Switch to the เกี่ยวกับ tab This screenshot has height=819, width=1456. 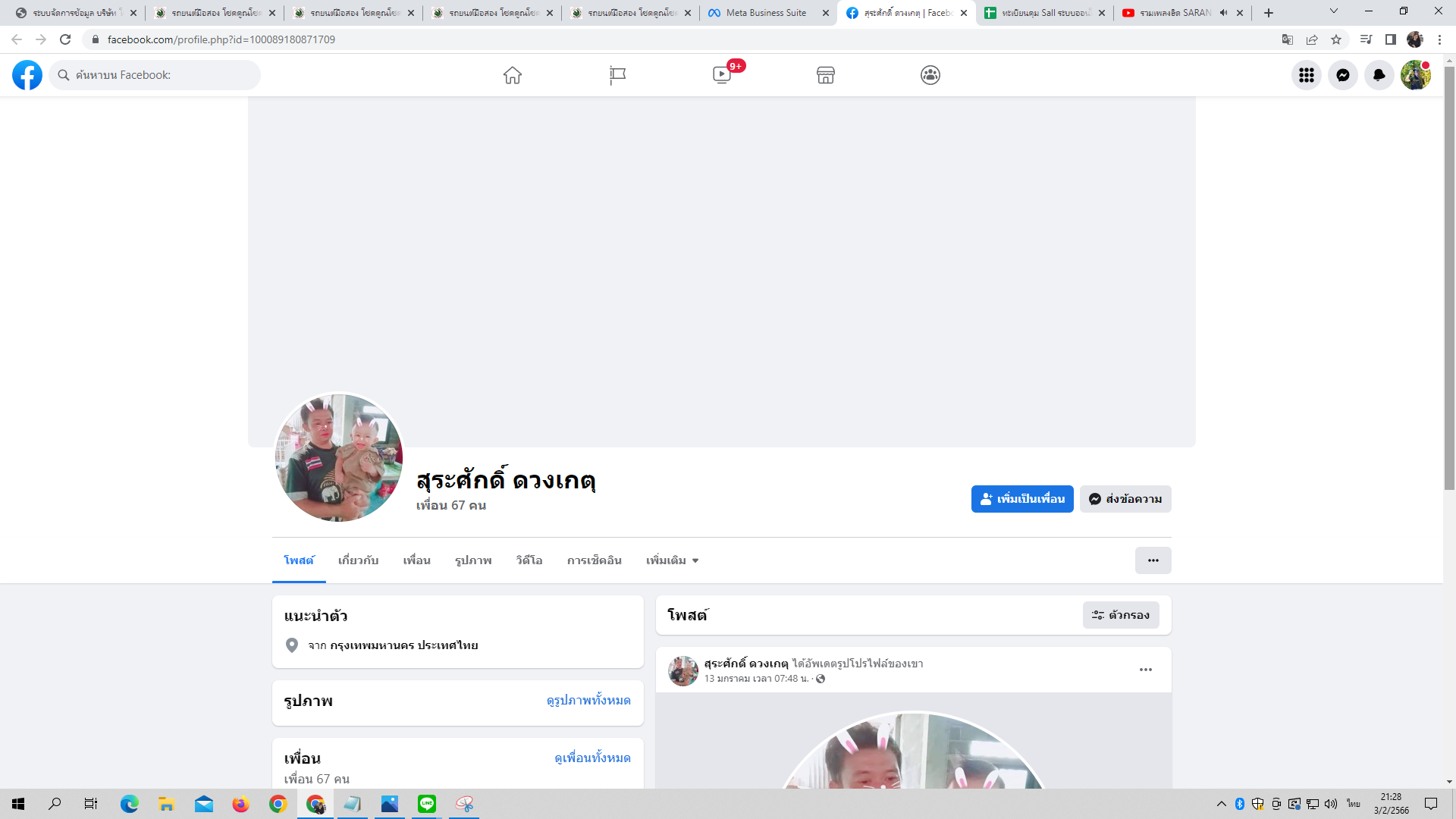(x=358, y=560)
